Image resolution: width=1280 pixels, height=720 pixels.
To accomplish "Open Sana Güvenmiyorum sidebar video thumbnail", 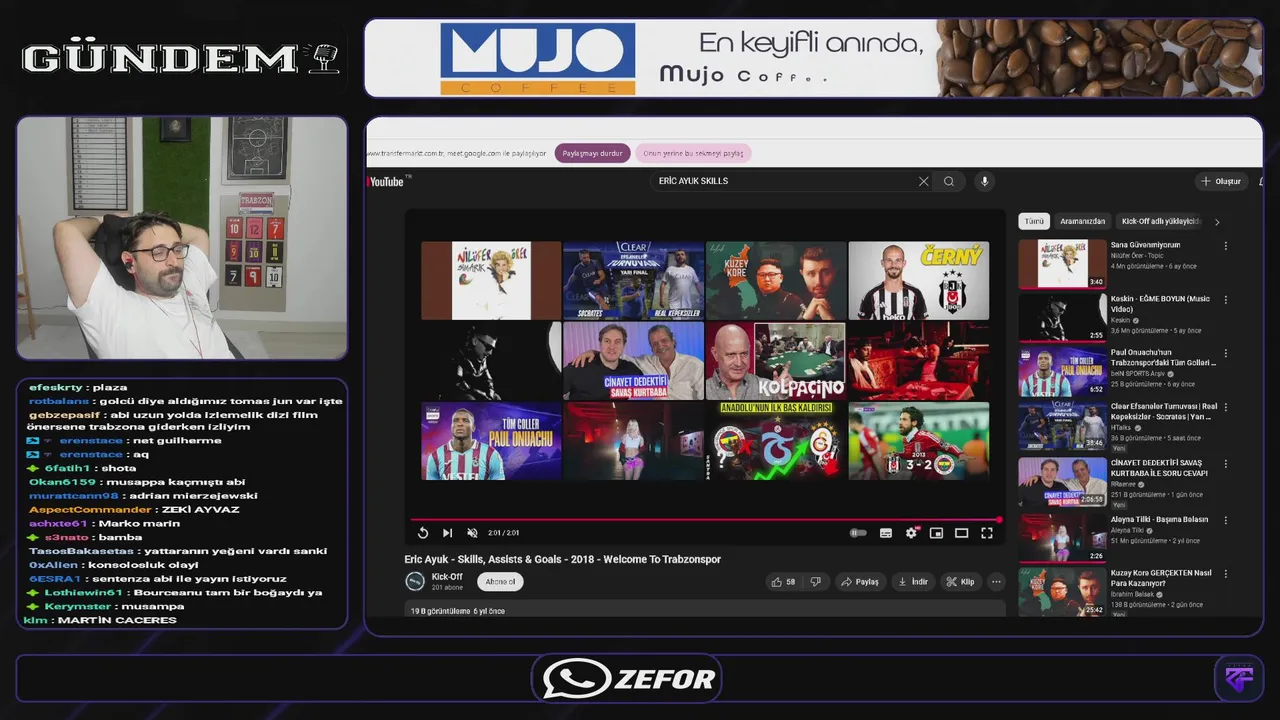I will [x=1062, y=264].
